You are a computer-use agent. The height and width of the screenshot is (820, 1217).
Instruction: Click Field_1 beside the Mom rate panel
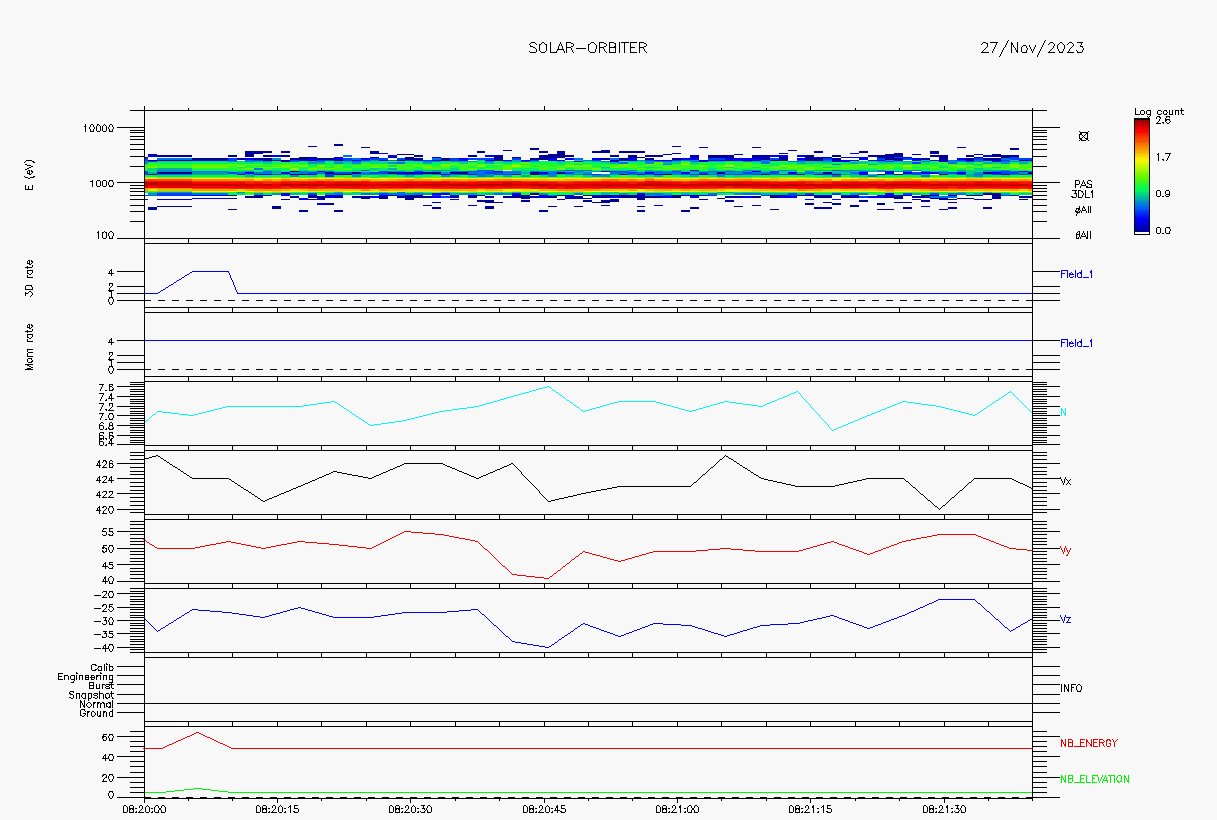pos(1077,343)
